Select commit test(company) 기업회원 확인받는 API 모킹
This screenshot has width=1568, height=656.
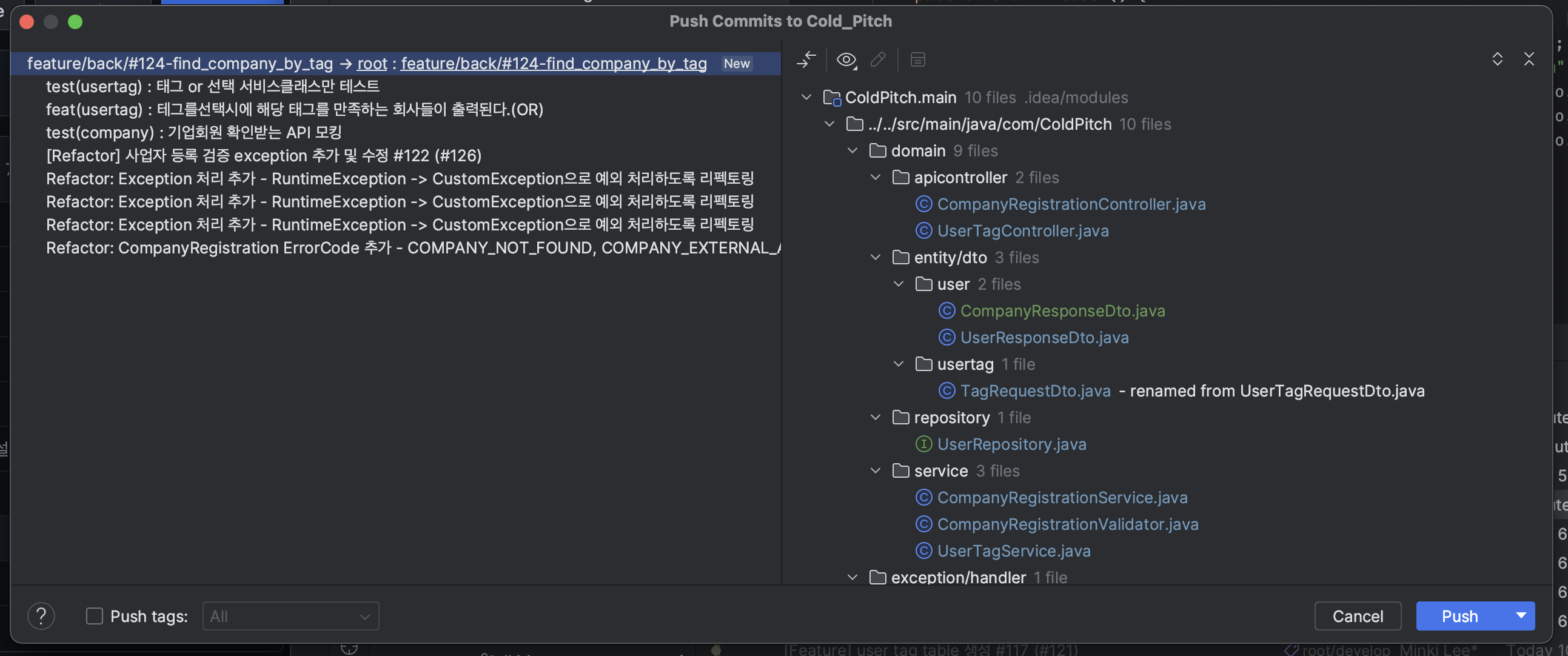(193, 133)
